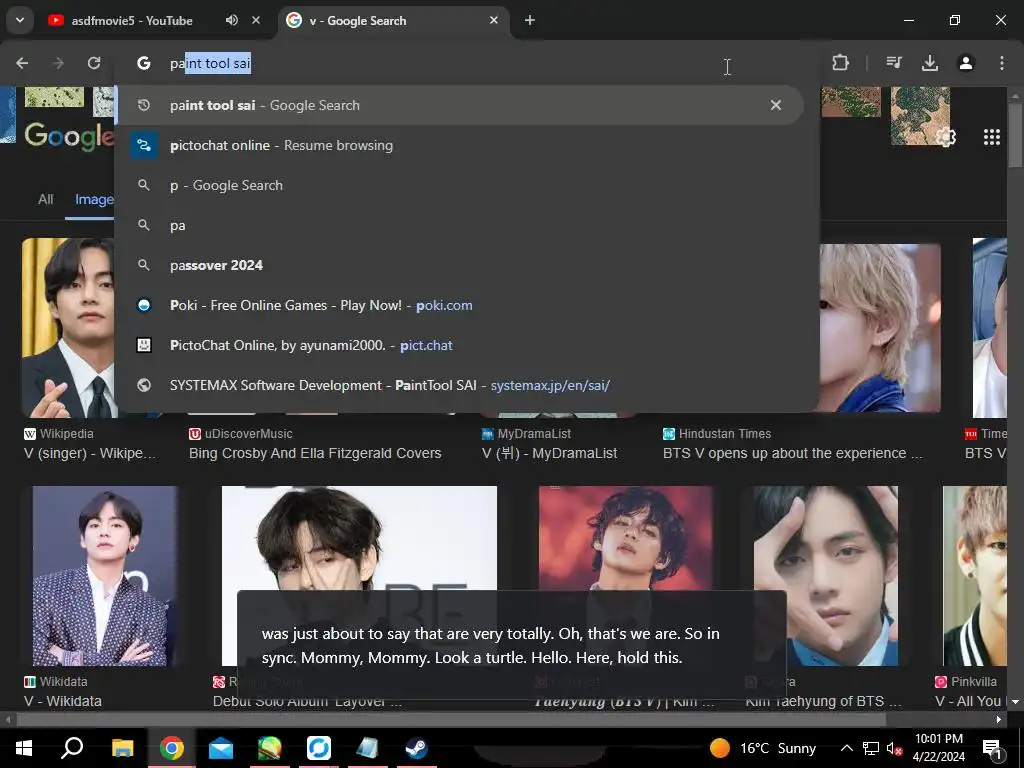Image resolution: width=1024 pixels, height=768 pixels.
Task: Select the 'p - Google Search' suggestion
Action: (x=460, y=185)
